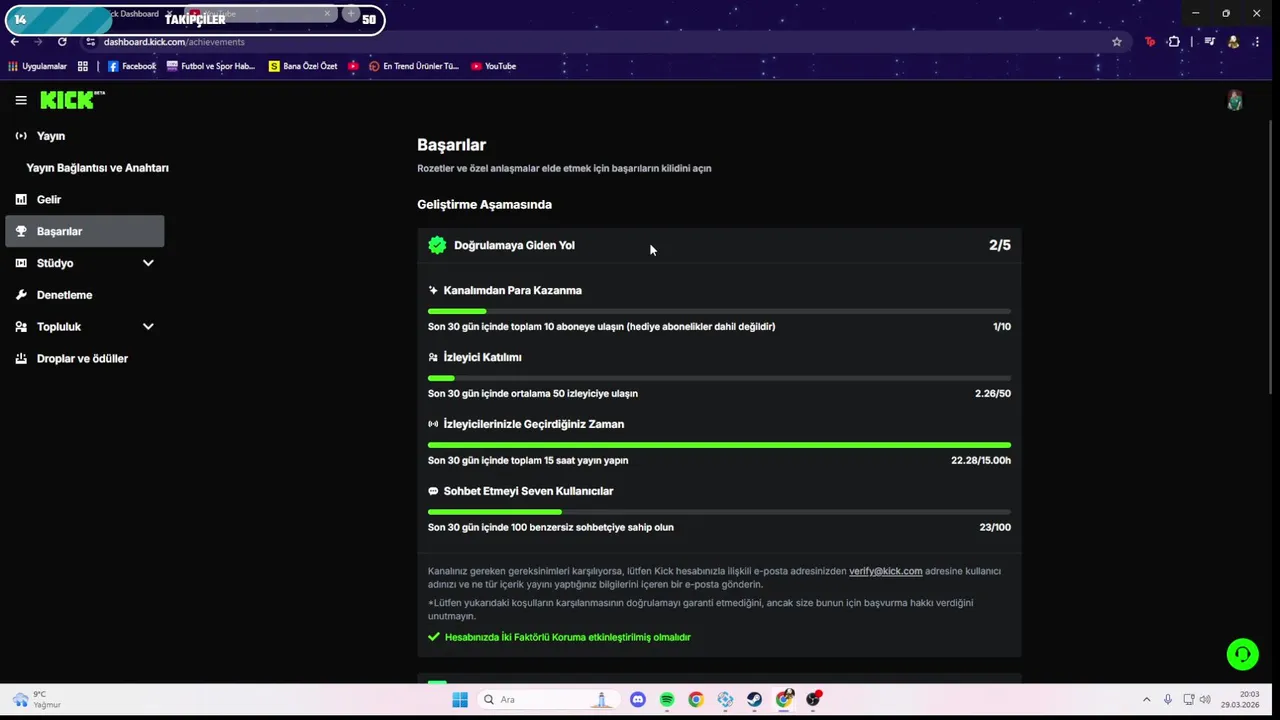Click the İki Faktörlü Koruma requirement text
The width and height of the screenshot is (1280, 720).
pos(568,637)
